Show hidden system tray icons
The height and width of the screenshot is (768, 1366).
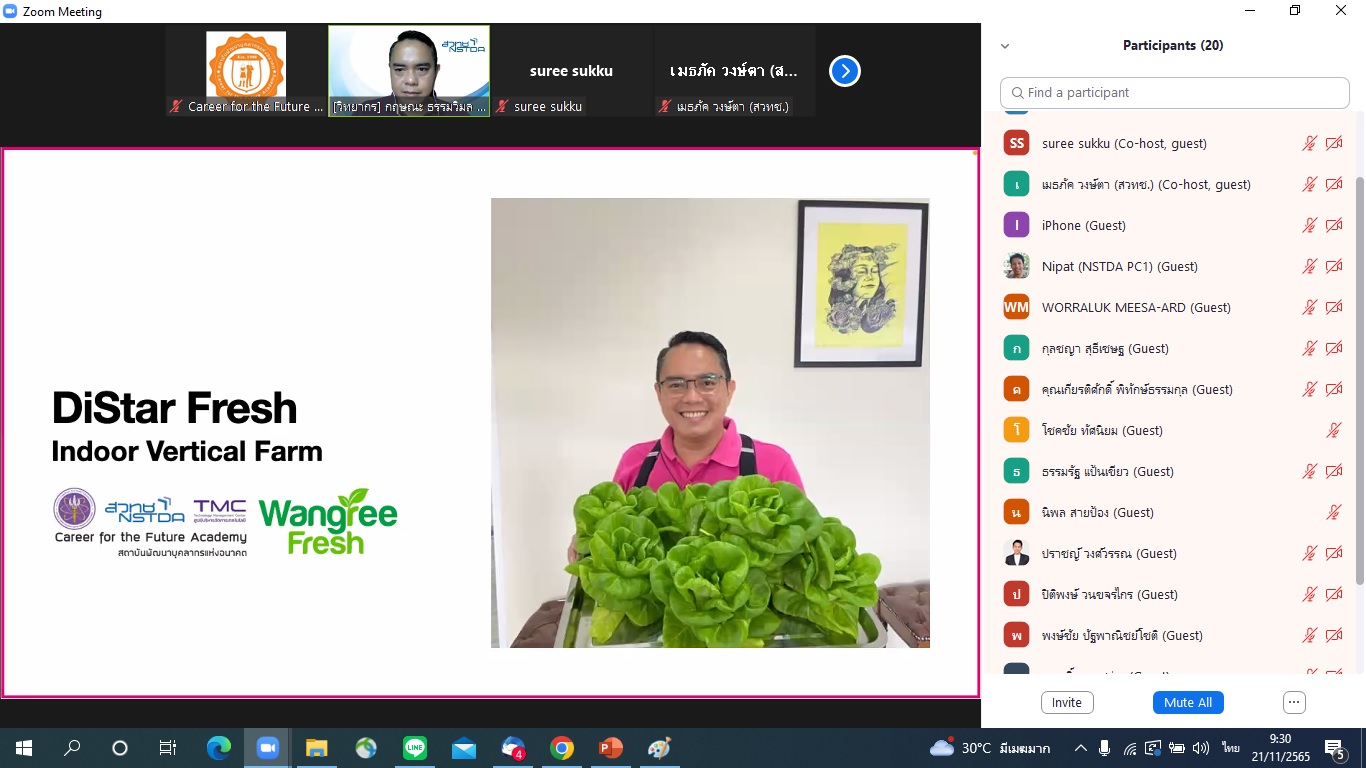tap(1080, 748)
